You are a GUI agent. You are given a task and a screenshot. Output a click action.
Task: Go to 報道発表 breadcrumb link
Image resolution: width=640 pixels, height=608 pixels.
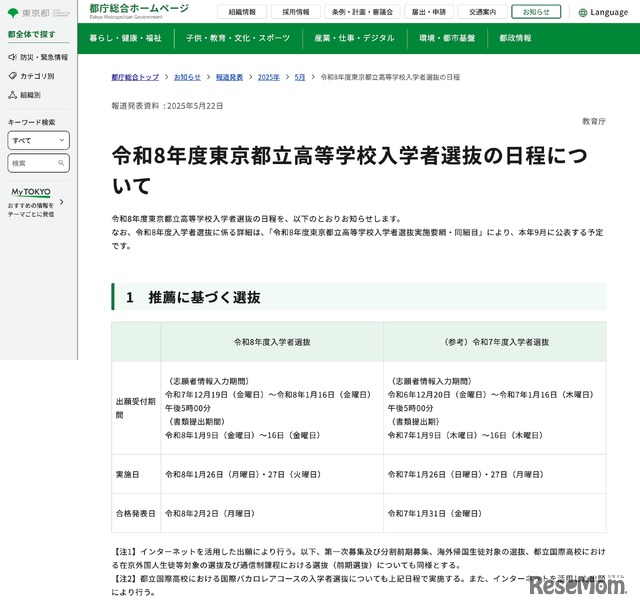(x=229, y=77)
